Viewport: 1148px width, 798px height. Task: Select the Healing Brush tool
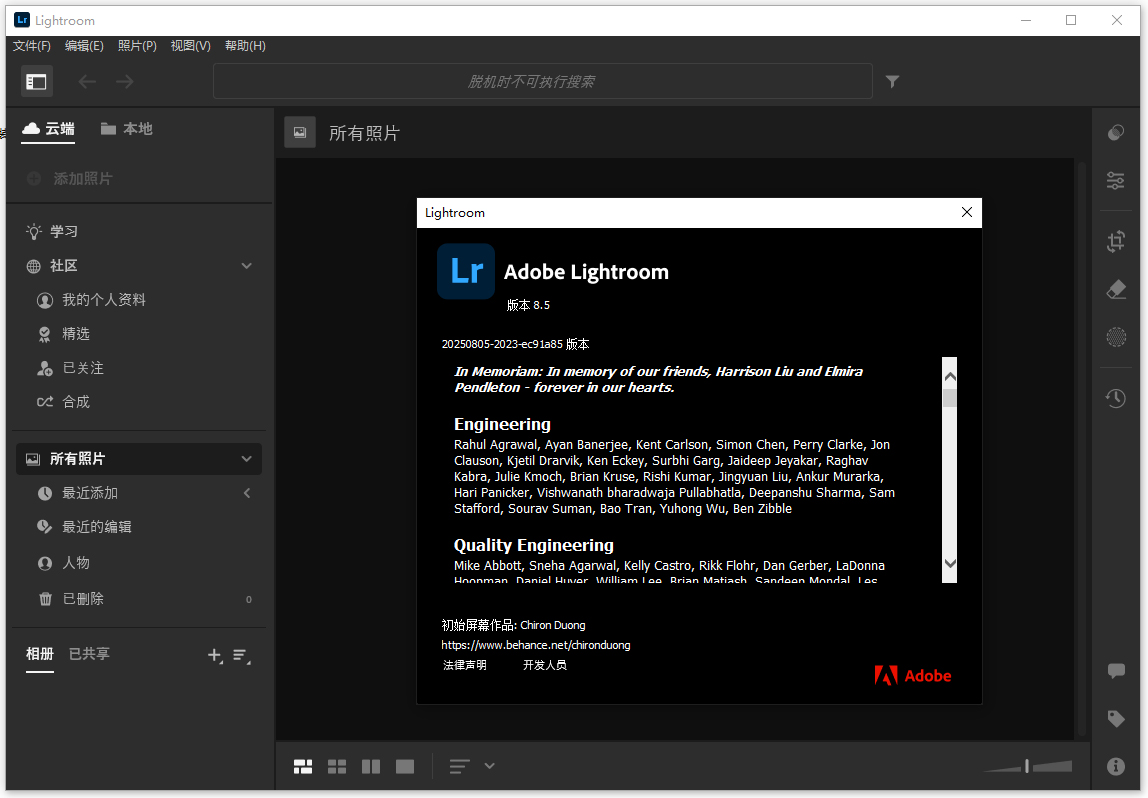(x=1116, y=289)
